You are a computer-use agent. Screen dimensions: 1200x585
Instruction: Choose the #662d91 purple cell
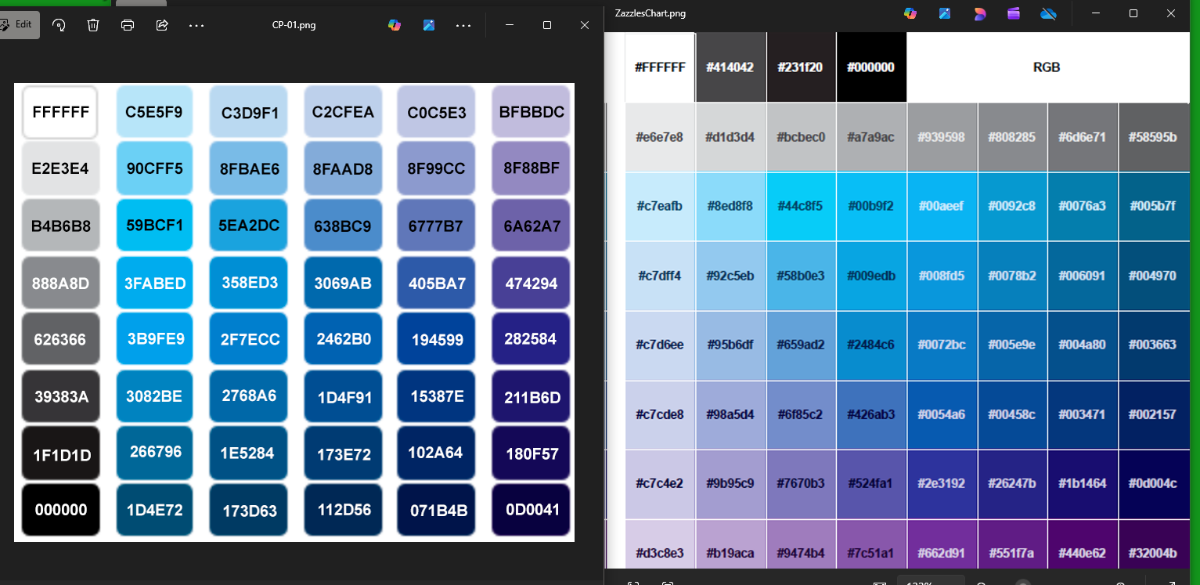click(x=941, y=544)
